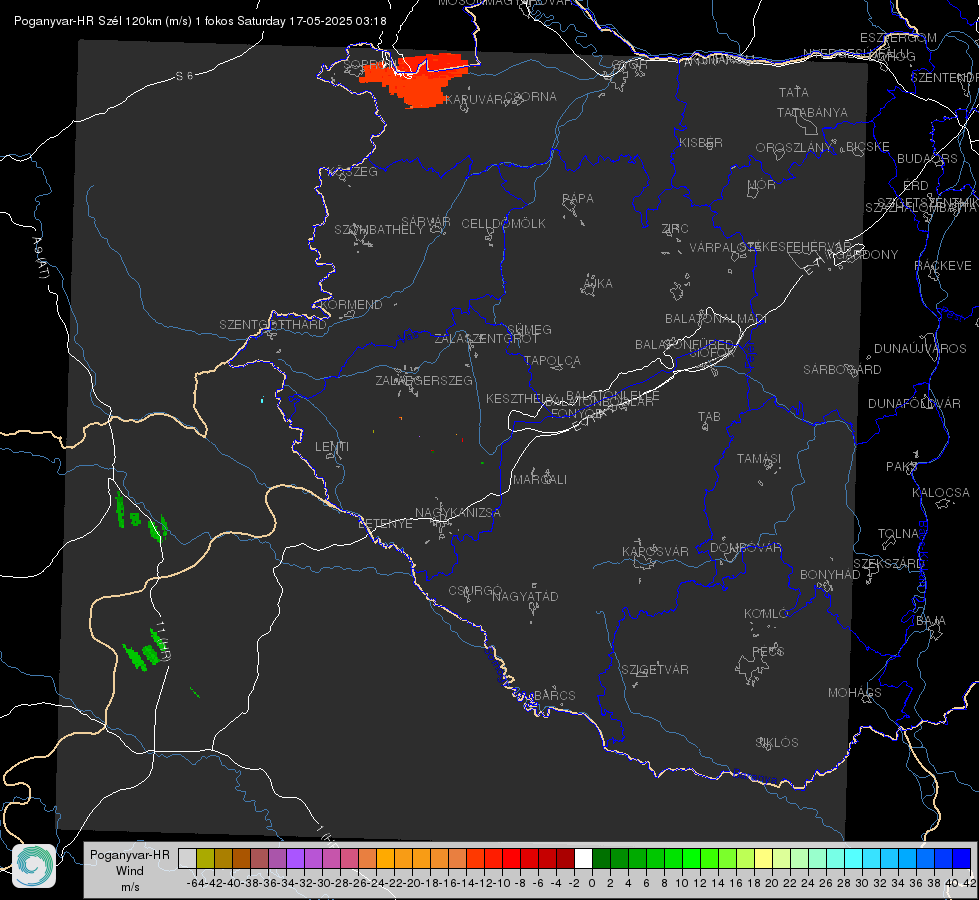The width and height of the screenshot is (979, 900).
Task: Click the LENTI city label
Action: point(332,447)
